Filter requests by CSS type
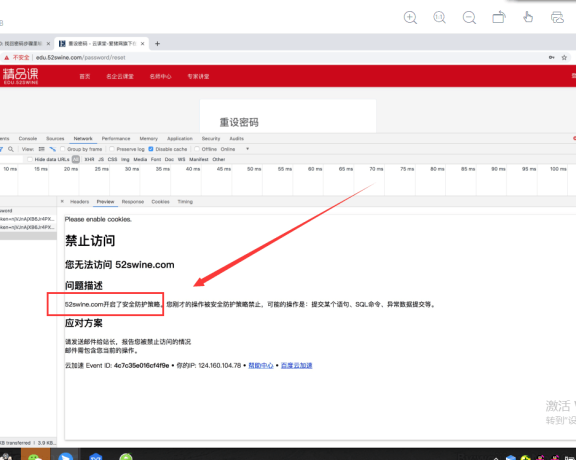This screenshot has height=460, width=576. coord(112,159)
